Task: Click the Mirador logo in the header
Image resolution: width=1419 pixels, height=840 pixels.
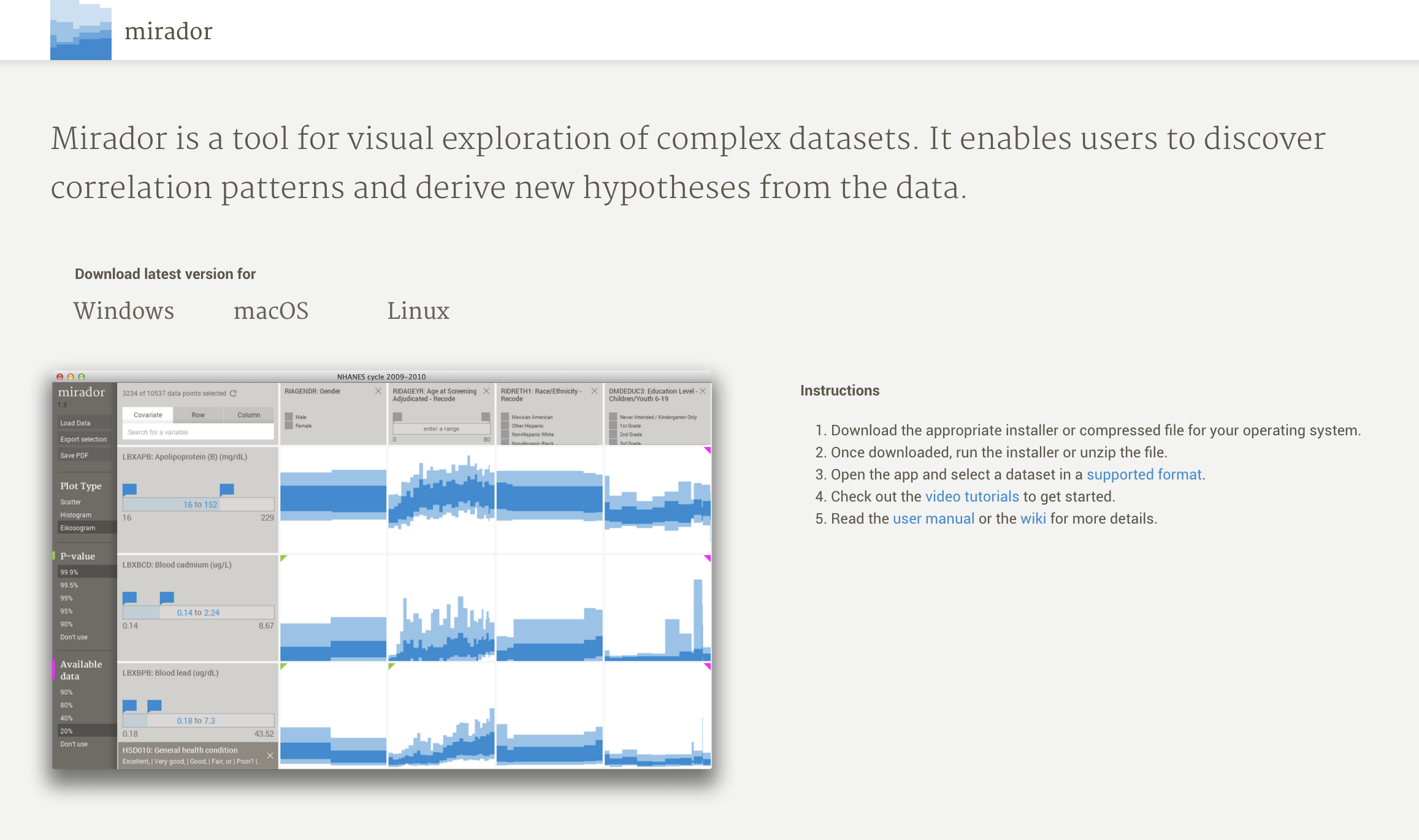Action: 81,31
